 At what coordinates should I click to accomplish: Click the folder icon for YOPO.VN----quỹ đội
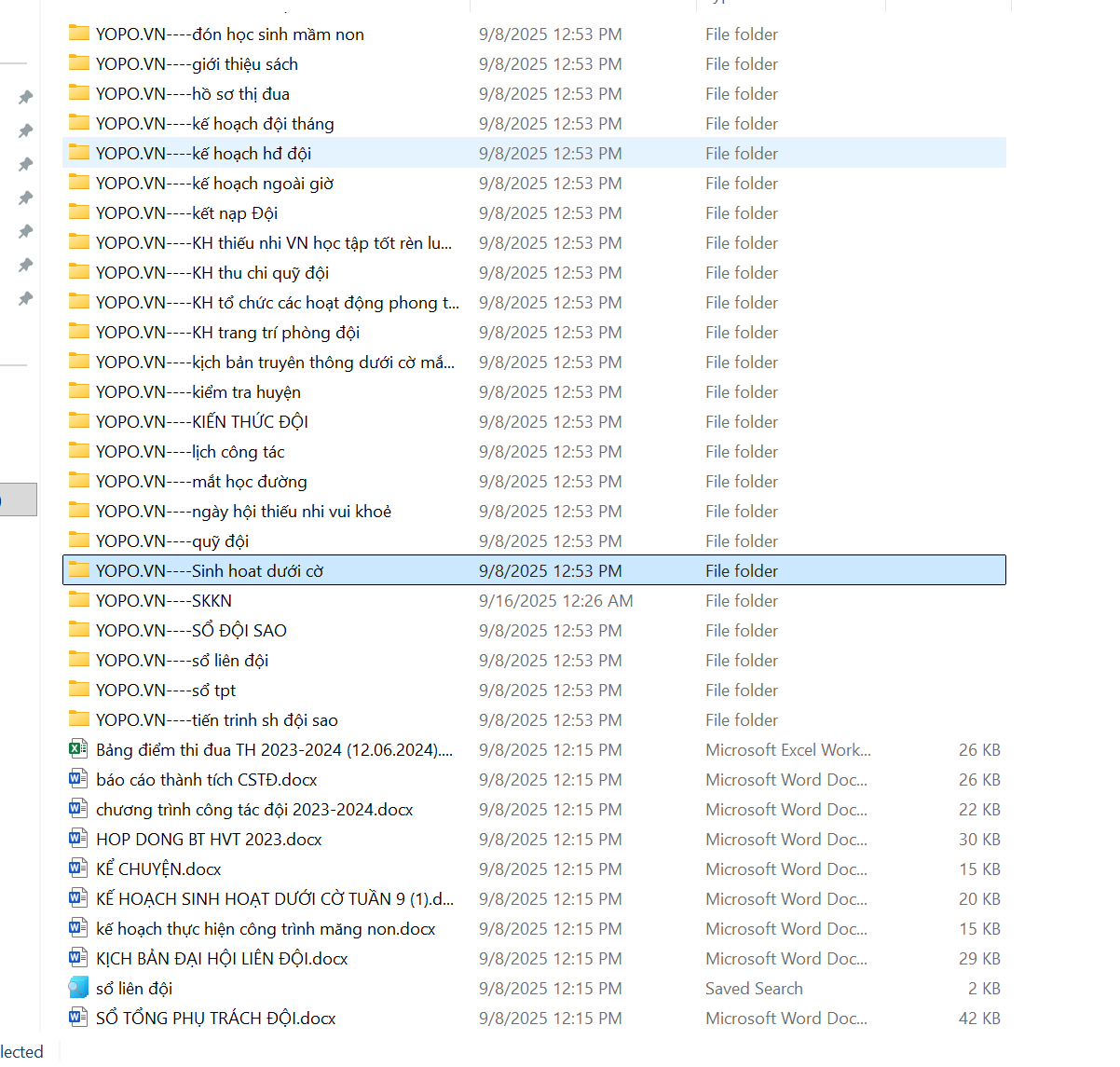tap(79, 540)
